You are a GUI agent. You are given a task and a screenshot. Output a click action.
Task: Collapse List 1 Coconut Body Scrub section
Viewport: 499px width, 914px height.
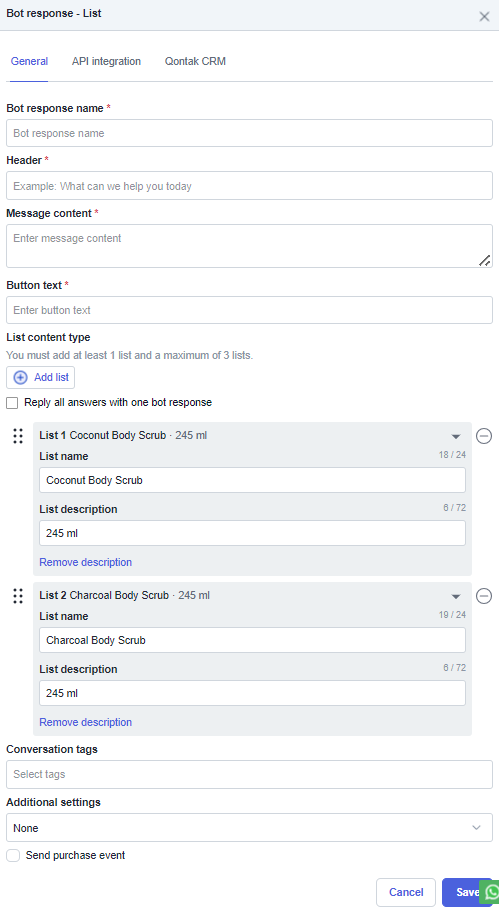pos(456,437)
